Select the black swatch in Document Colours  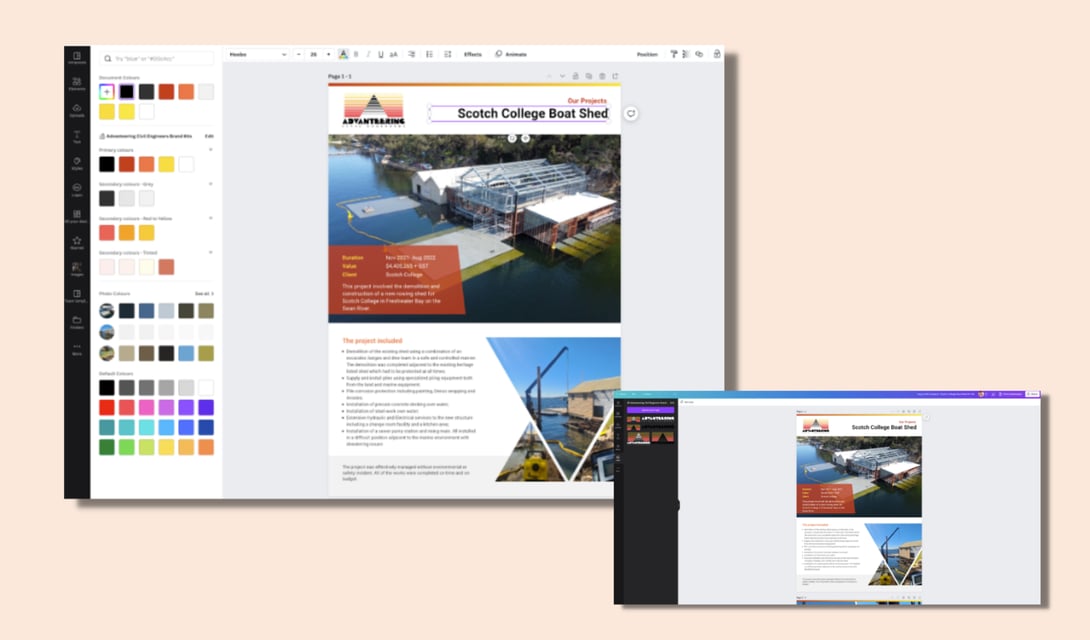point(127,92)
